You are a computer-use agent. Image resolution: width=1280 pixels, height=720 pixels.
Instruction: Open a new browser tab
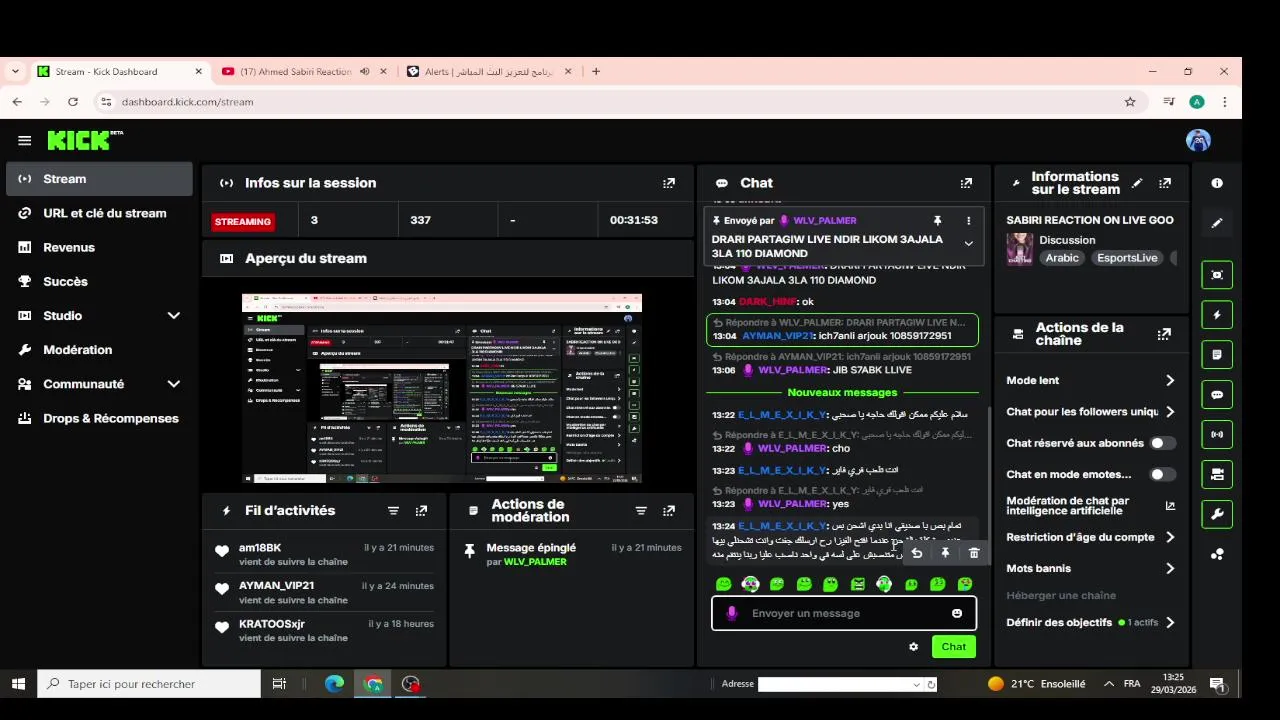point(596,72)
